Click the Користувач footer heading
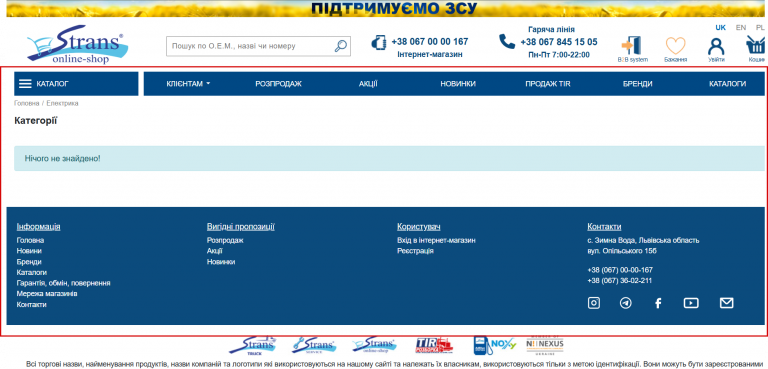This screenshot has height=369, width=768. (x=419, y=226)
